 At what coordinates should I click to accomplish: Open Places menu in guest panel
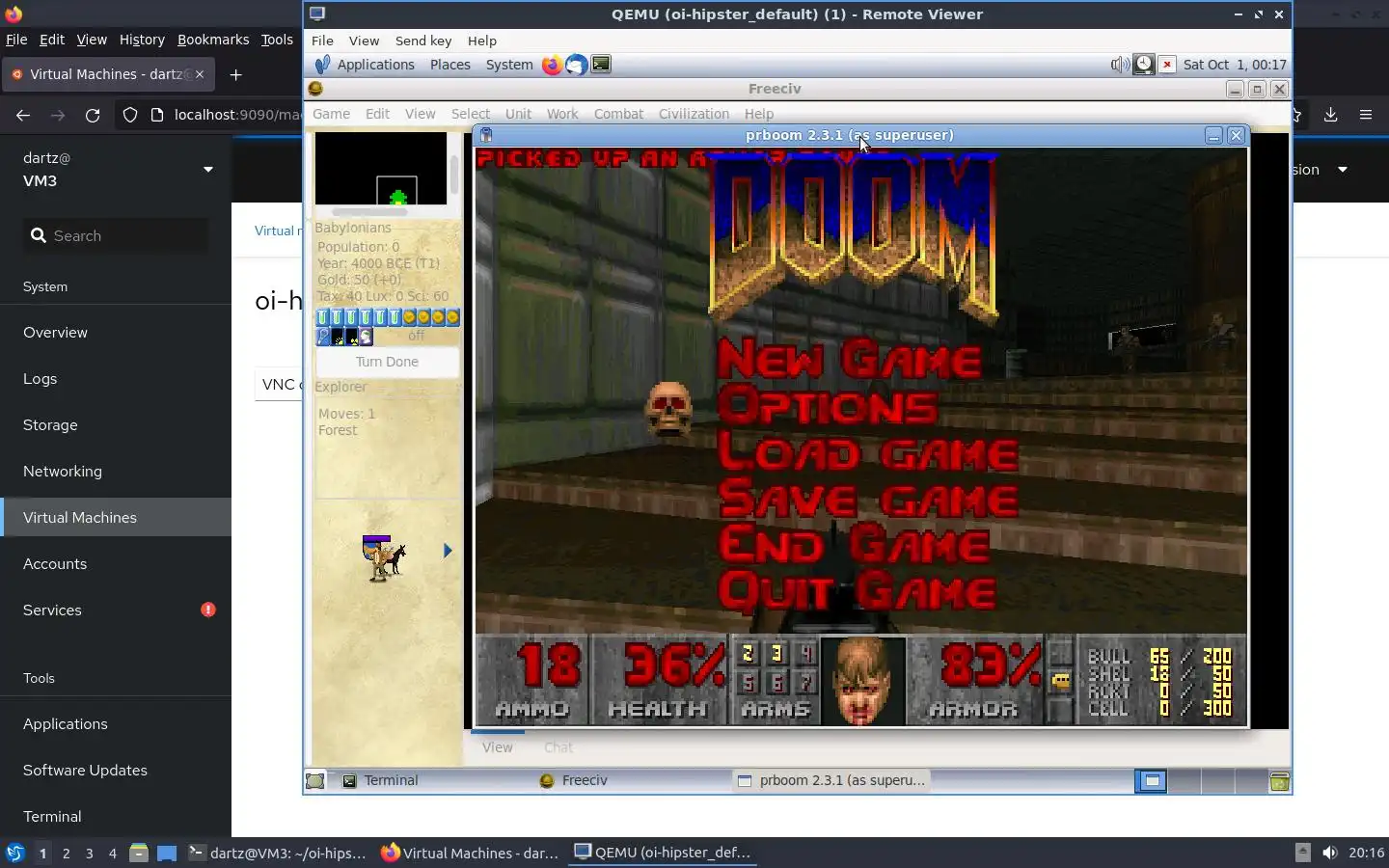click(450, 65)
